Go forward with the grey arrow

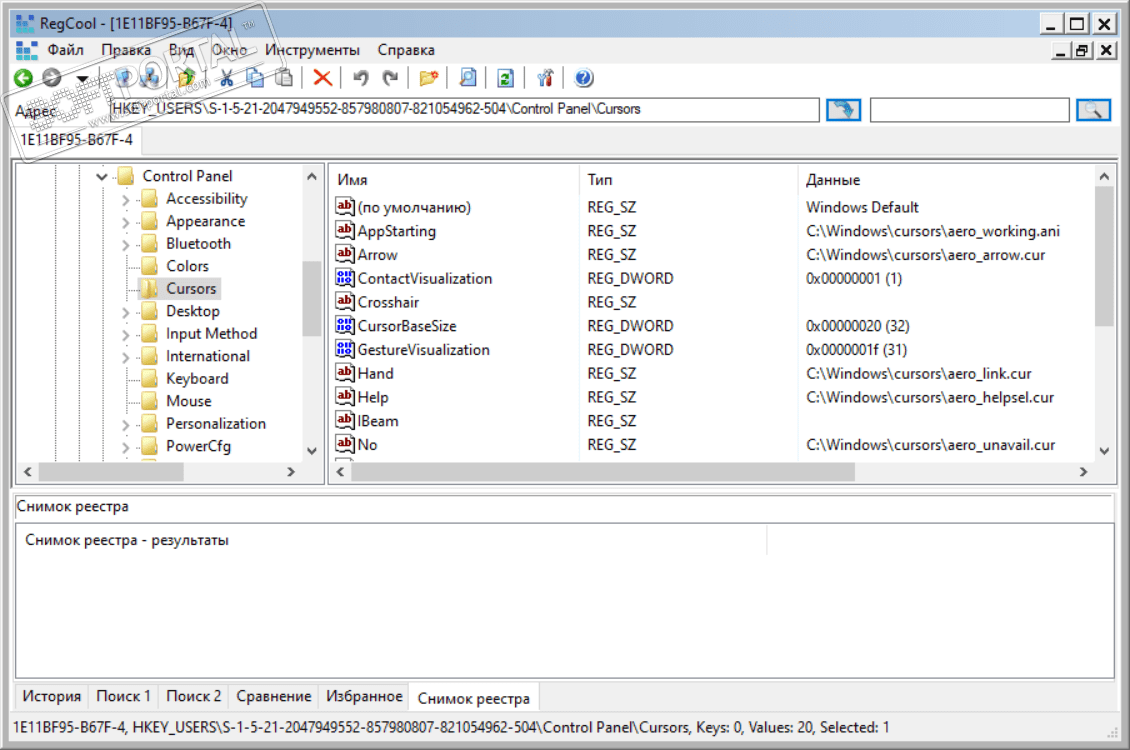tap(51, 78)
